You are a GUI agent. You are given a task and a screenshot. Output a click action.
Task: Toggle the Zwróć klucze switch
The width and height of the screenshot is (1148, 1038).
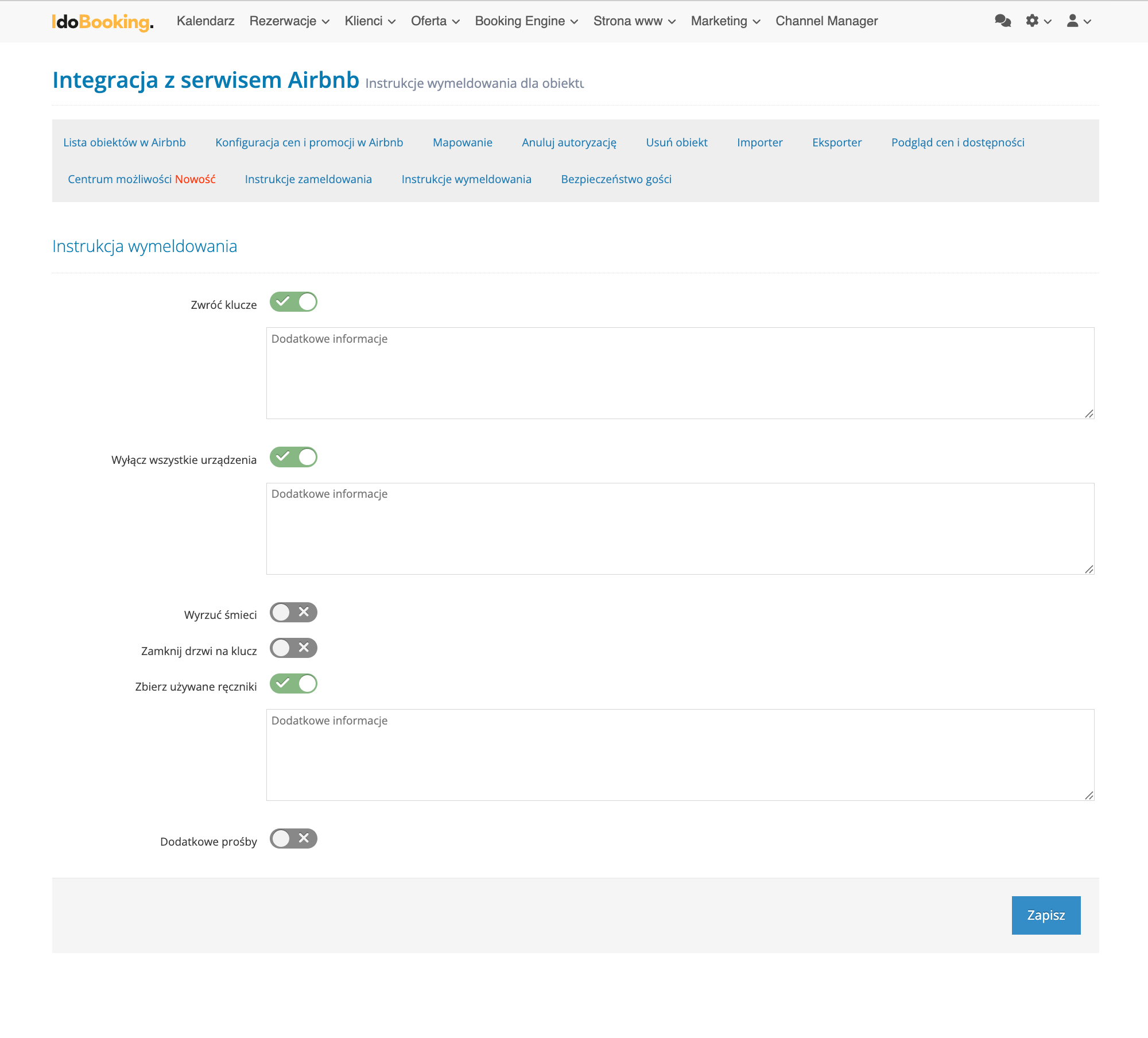pyautogui.click(x=293, y=302)
